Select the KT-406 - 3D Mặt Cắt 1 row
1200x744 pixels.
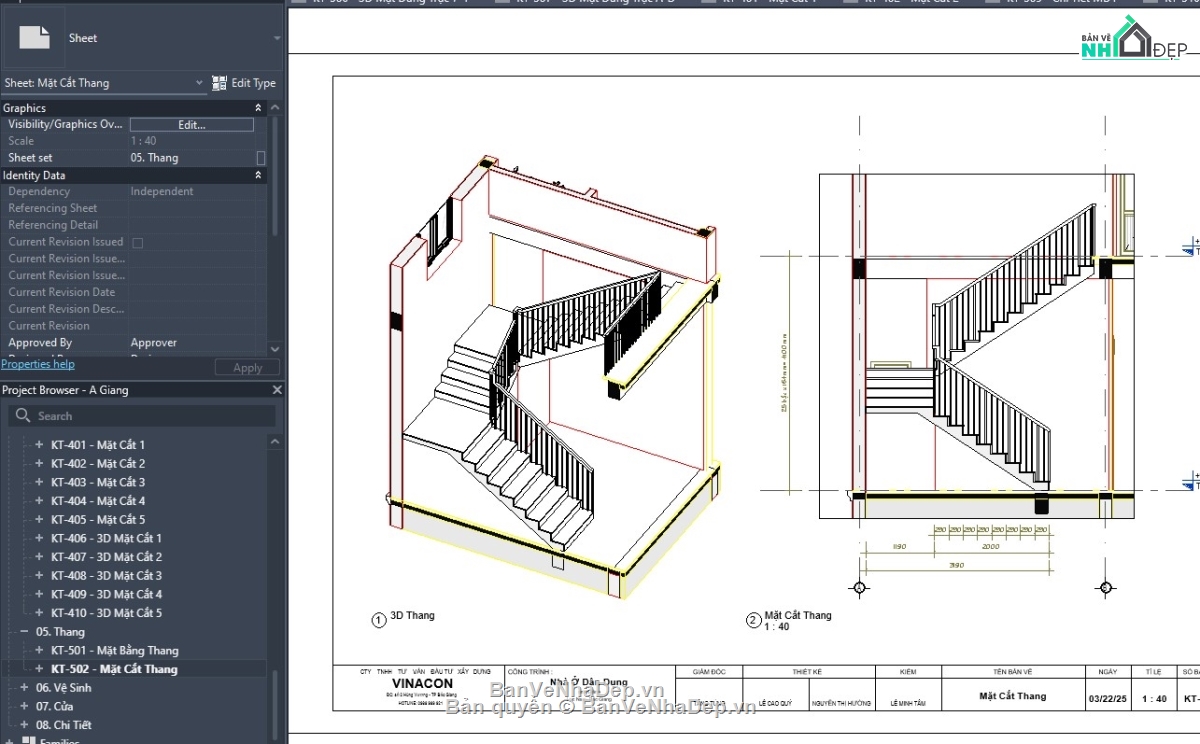click(x=106, y=538)
